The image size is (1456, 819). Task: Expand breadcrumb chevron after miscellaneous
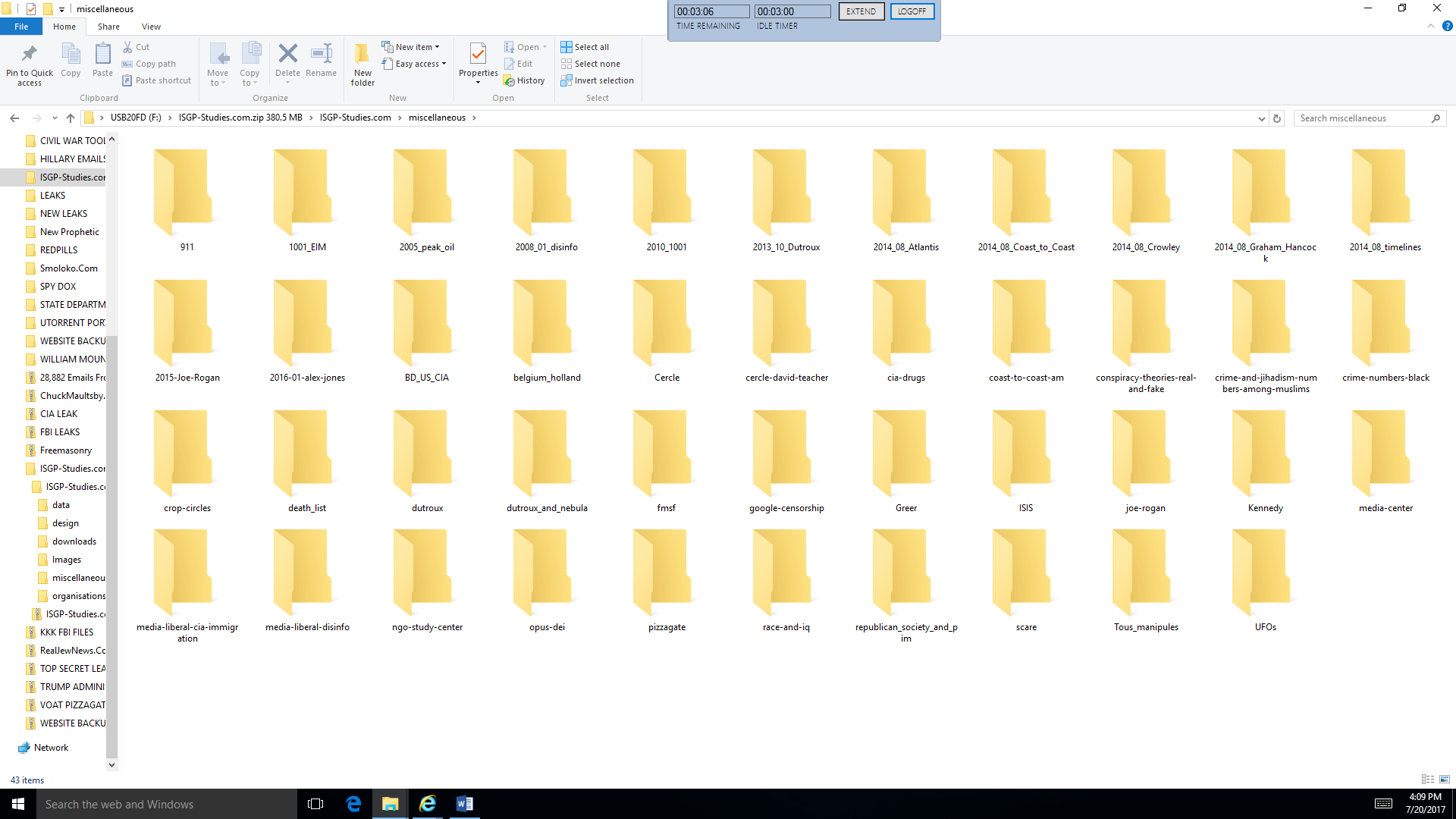[x=474, y=118]
